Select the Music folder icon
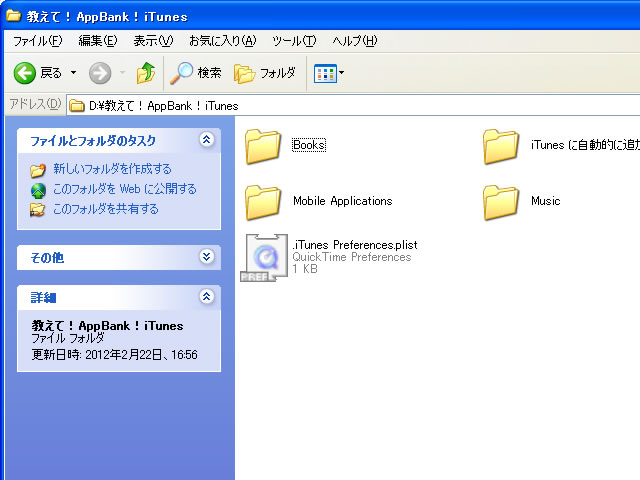This screenshot has height=480, width=640. 501,202
